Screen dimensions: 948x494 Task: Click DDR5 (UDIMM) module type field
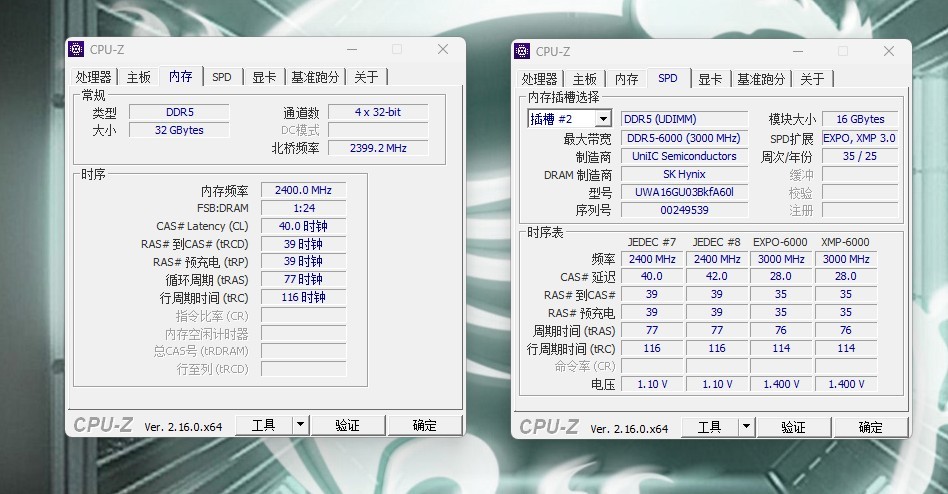pos(684,119)
